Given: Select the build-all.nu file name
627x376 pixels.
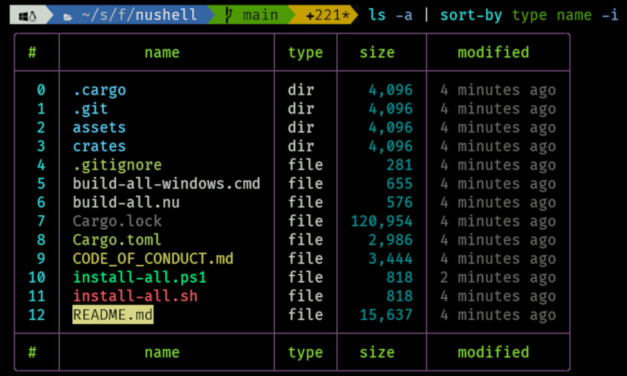Looking at the screenshot, I should point(126,202).
